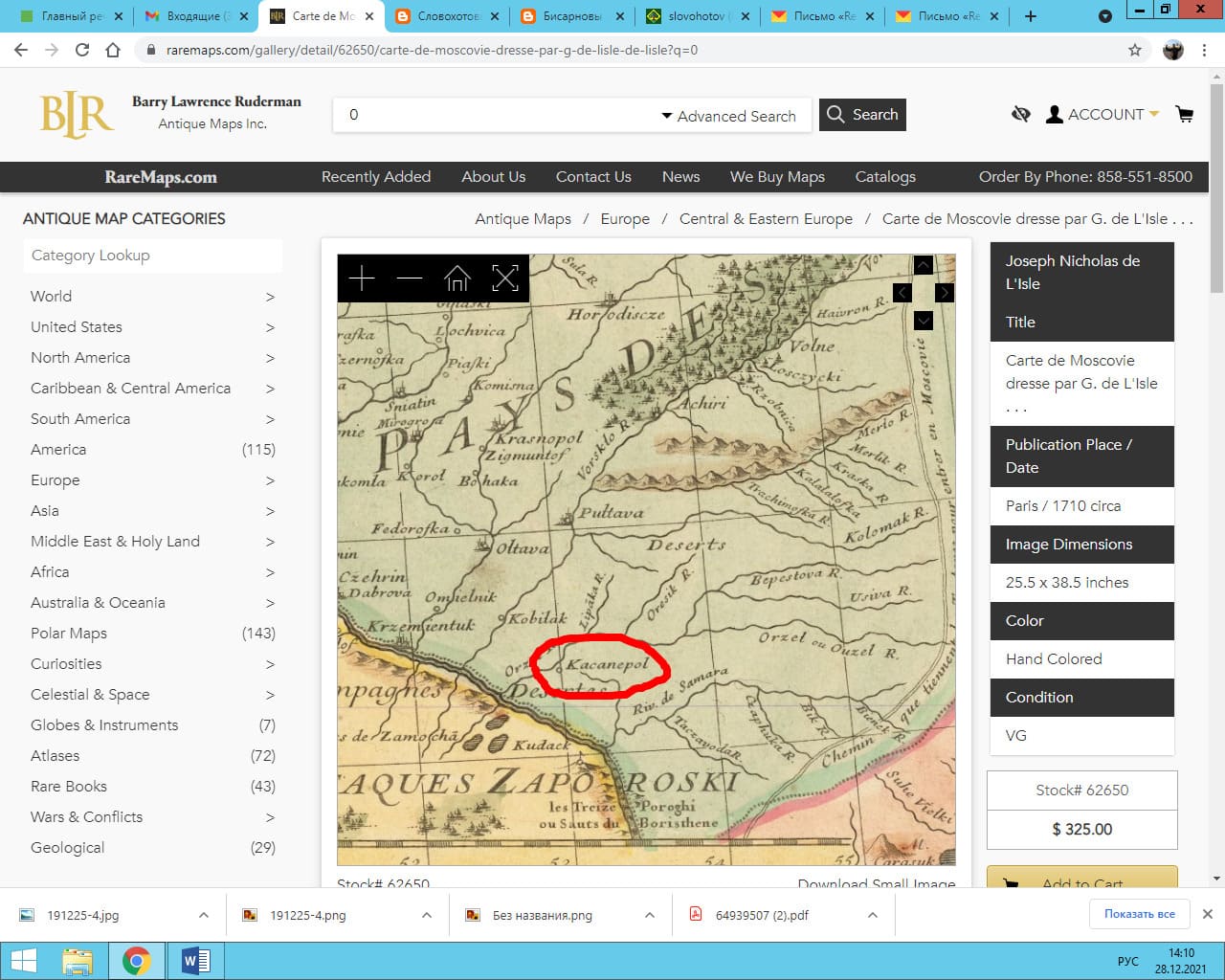1225x980 pixels.
Task: Click the Search button
Action: (862, 115)
